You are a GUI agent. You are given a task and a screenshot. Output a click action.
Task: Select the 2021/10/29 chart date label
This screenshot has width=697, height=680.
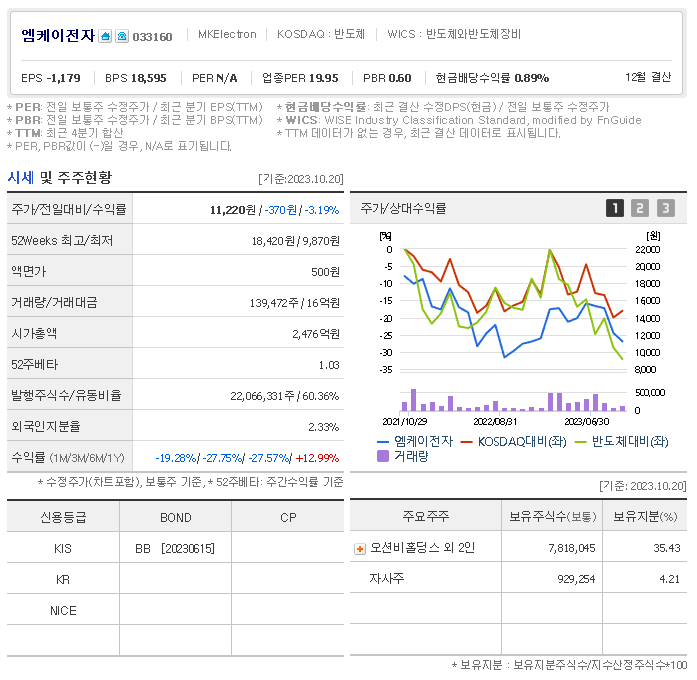coord(405,422)
